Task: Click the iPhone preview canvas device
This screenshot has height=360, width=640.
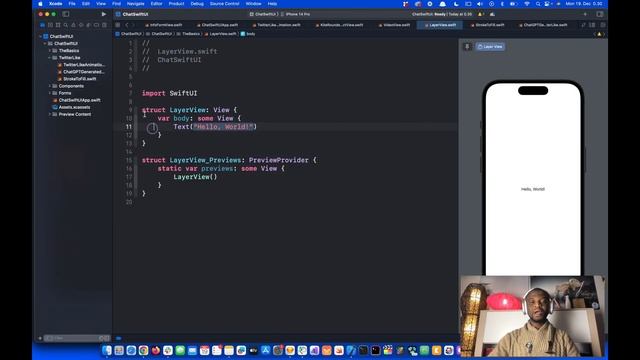Action: pyautogui.click(x=533, y=178)
